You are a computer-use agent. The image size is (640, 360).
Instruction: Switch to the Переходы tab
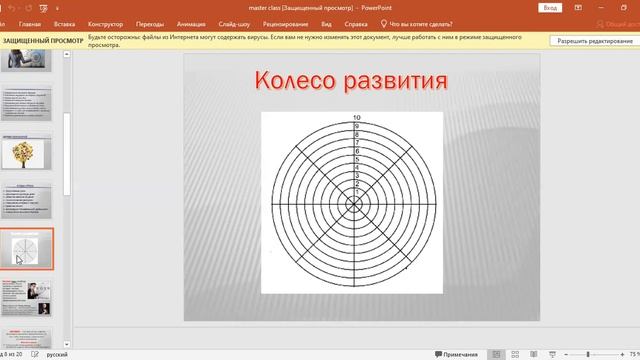pos(150,24)
